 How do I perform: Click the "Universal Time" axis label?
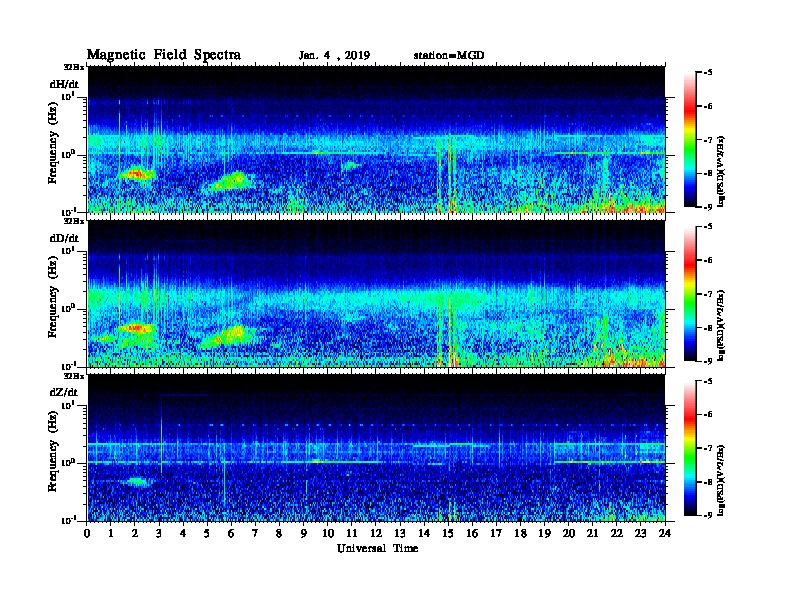pos(377,548)
